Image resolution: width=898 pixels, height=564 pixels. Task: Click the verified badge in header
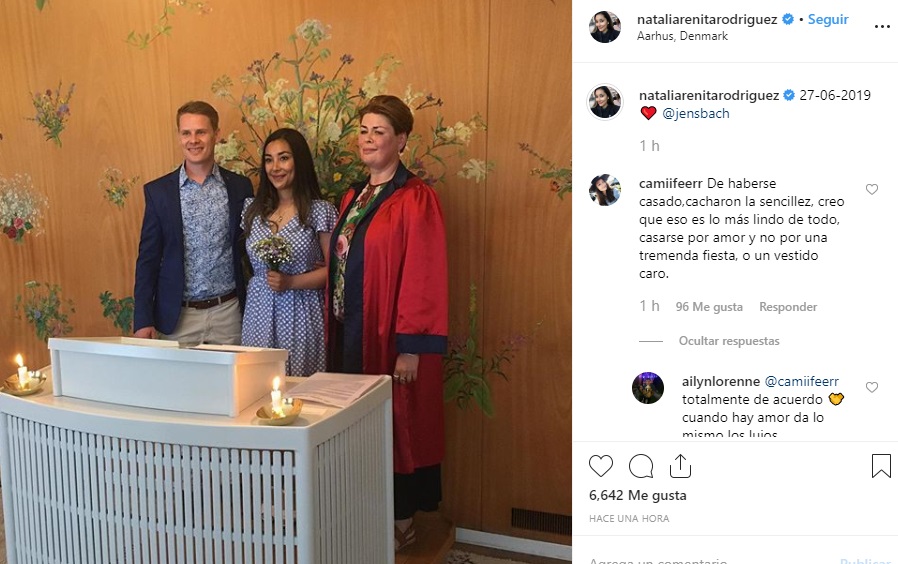[788, 19]
